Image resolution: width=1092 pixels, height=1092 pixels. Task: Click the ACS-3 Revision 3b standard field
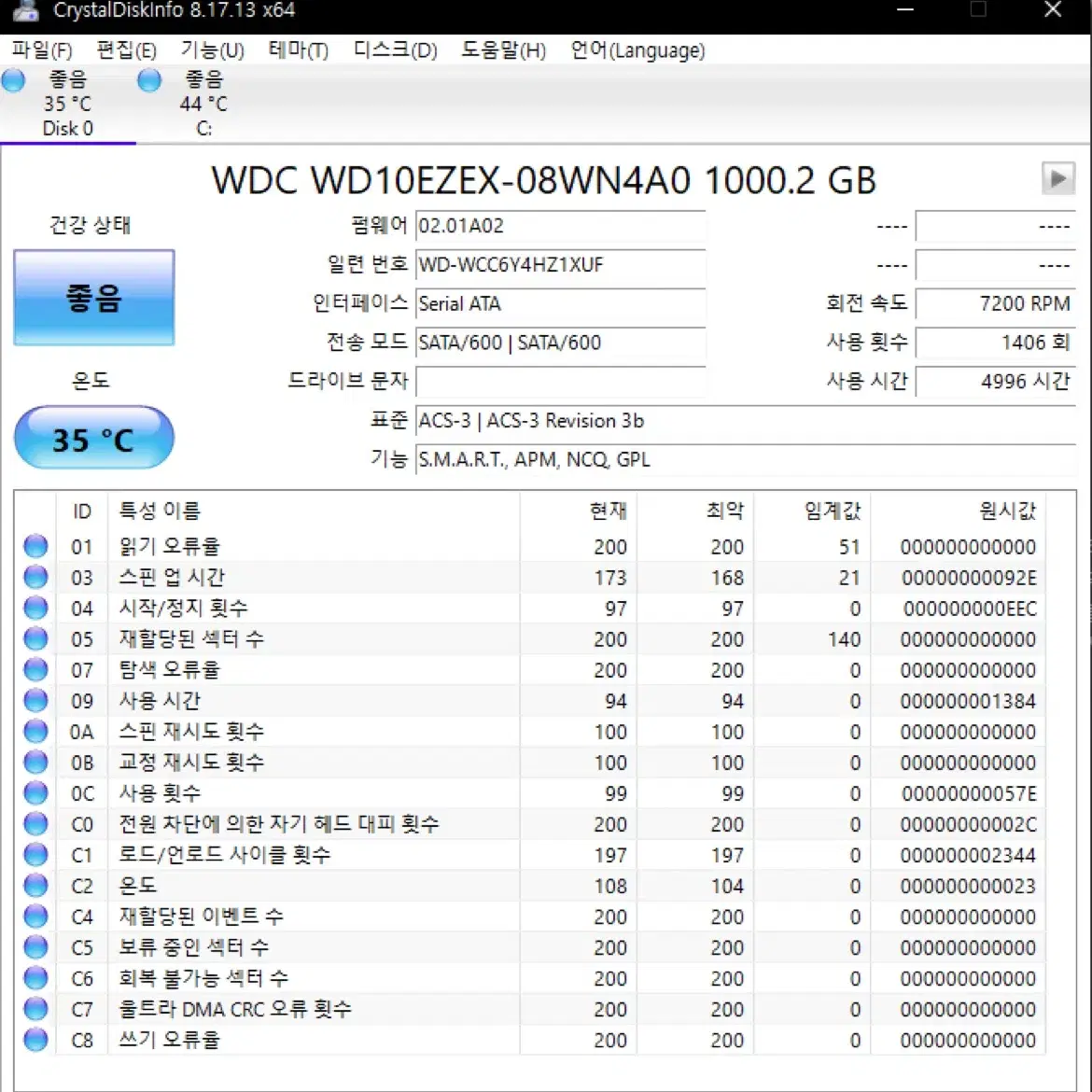click(x=746, y=421)
